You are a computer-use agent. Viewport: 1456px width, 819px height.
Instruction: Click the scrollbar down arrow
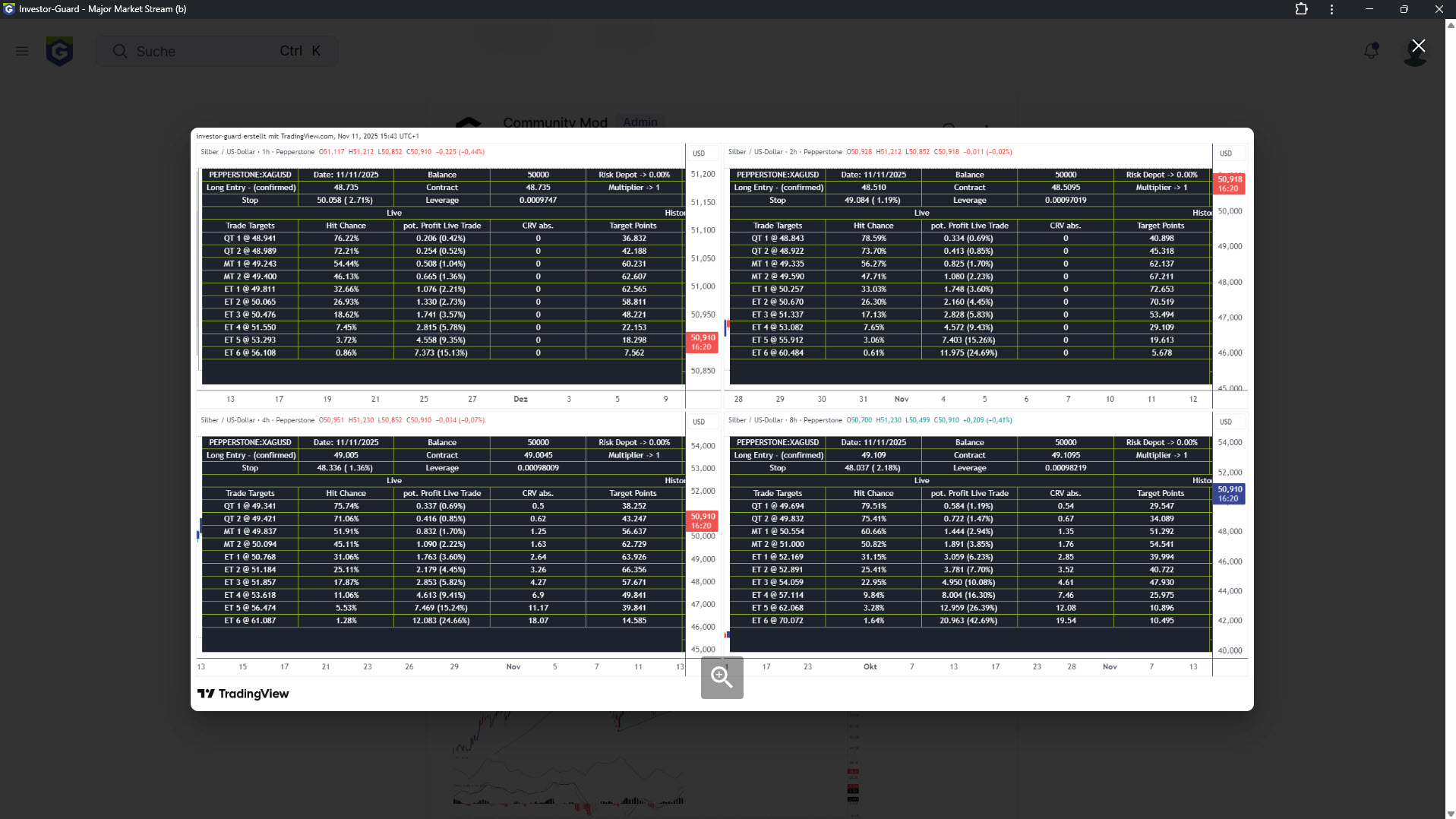[x=1450, y=813]
